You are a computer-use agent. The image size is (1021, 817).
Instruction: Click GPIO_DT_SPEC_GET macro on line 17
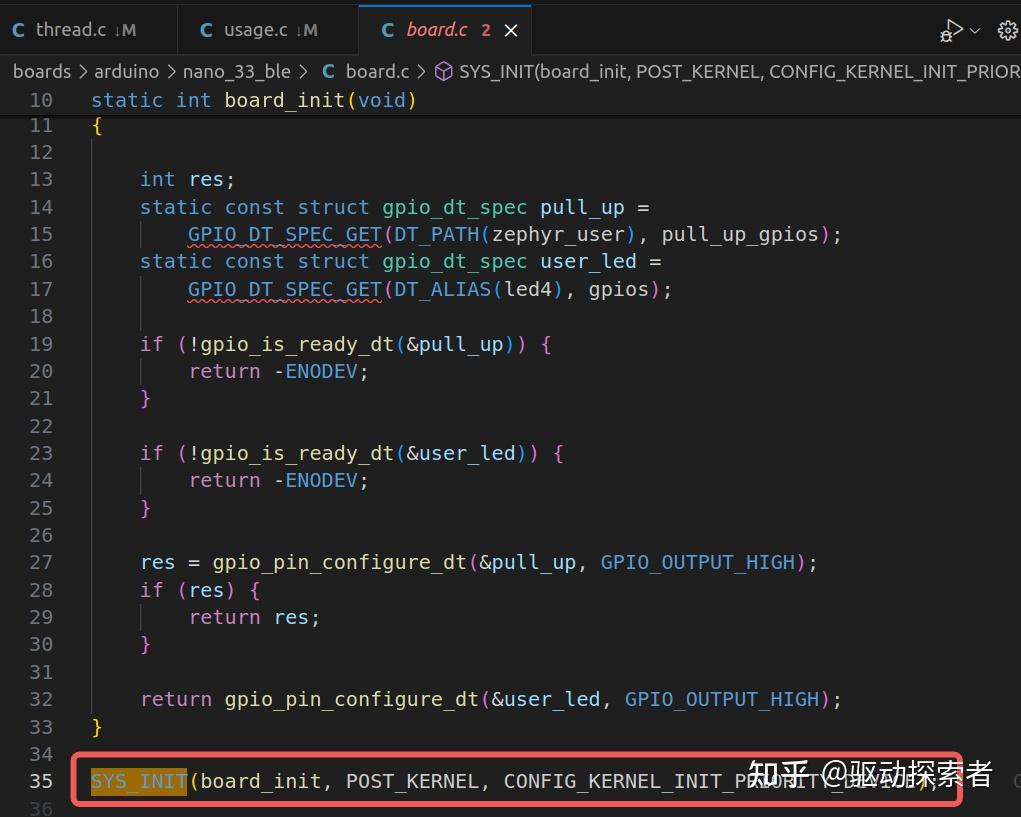pyautogui.click(x=285, y=289)
